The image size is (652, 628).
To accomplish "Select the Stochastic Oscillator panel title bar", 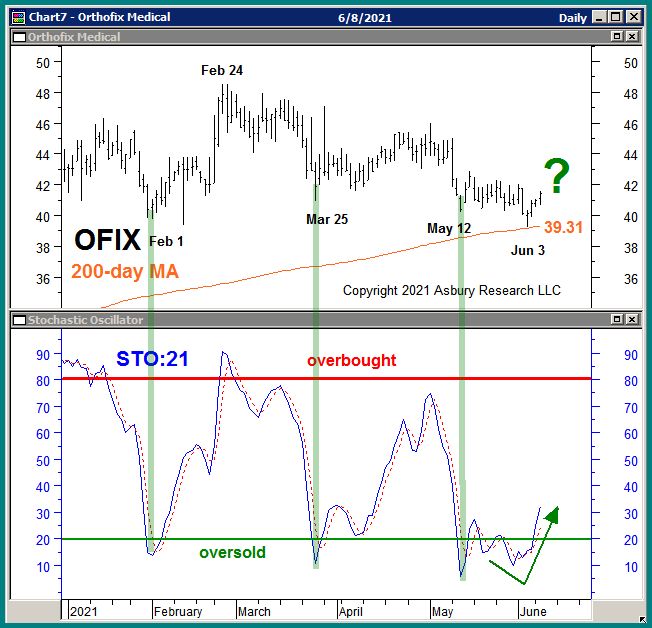I will pos(300,320).
